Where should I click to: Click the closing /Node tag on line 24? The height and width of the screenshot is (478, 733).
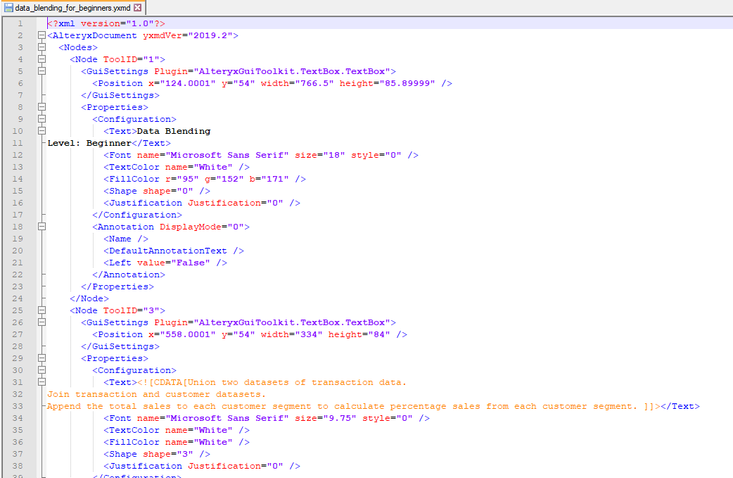[89, 299]
